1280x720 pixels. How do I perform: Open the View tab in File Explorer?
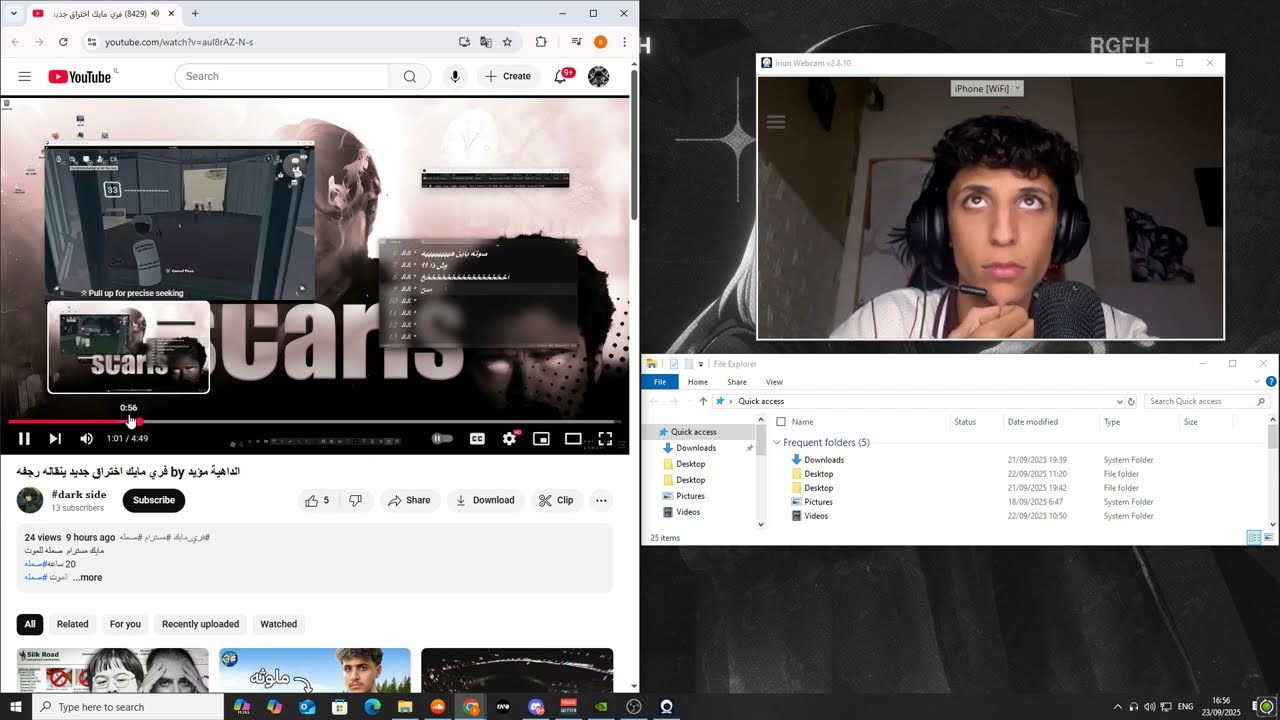tap(774, 382)
